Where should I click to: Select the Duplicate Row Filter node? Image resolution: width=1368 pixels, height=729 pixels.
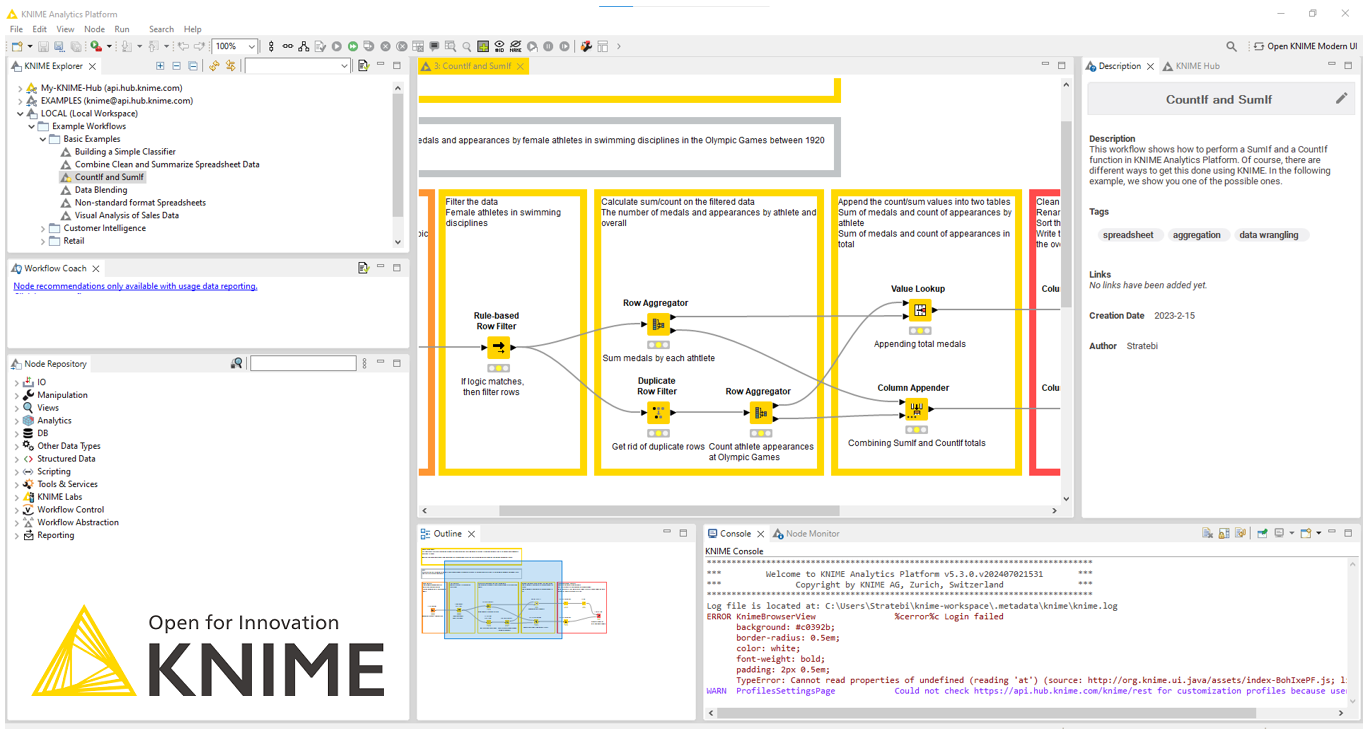pyautogui.click(x=657, y=412)
